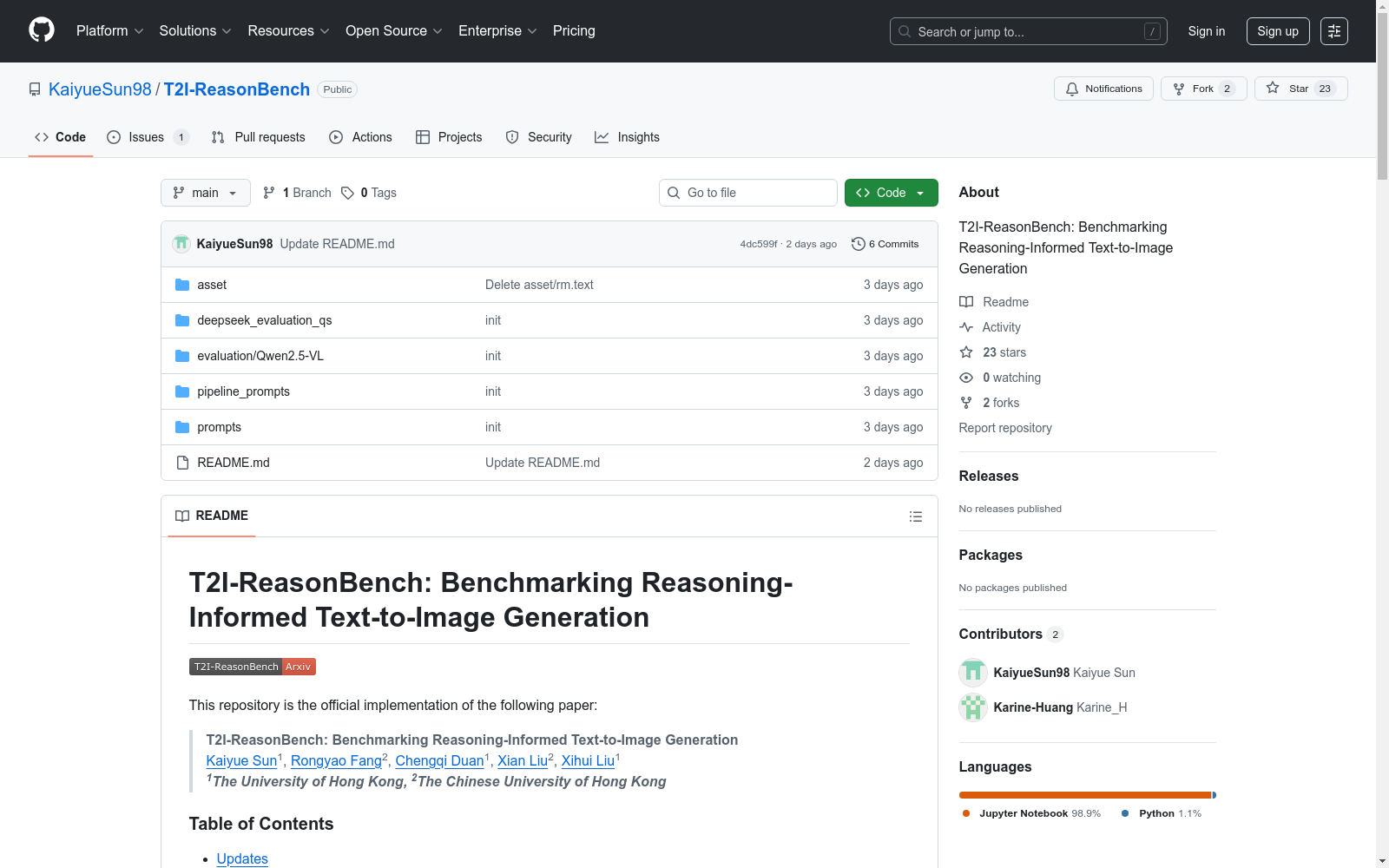1389x868 pixels.
Task: Click the Report repository link
Action: (x=1005, y=428)
